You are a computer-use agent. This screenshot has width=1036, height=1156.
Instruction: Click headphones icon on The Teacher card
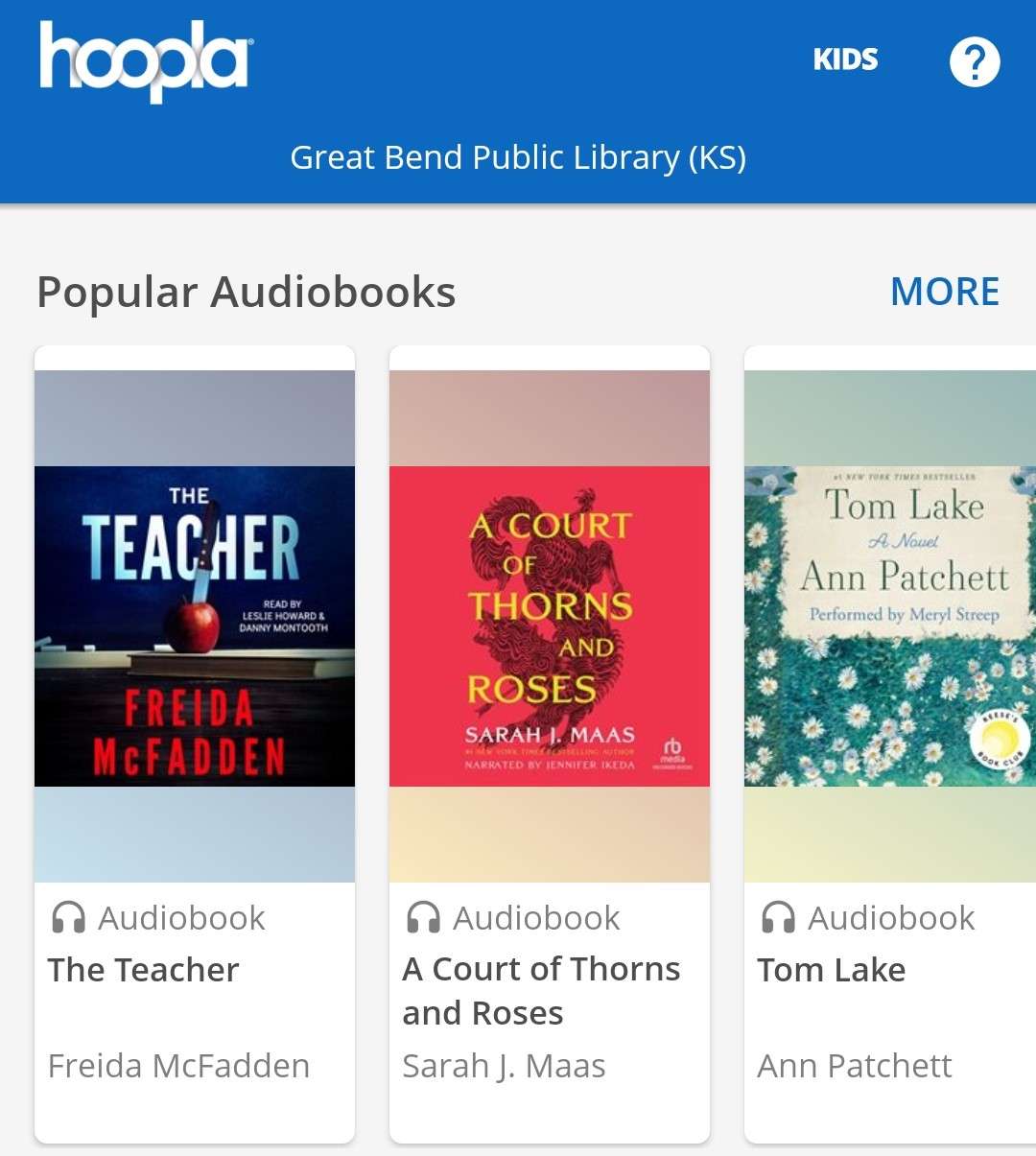(x=68, y=918)
